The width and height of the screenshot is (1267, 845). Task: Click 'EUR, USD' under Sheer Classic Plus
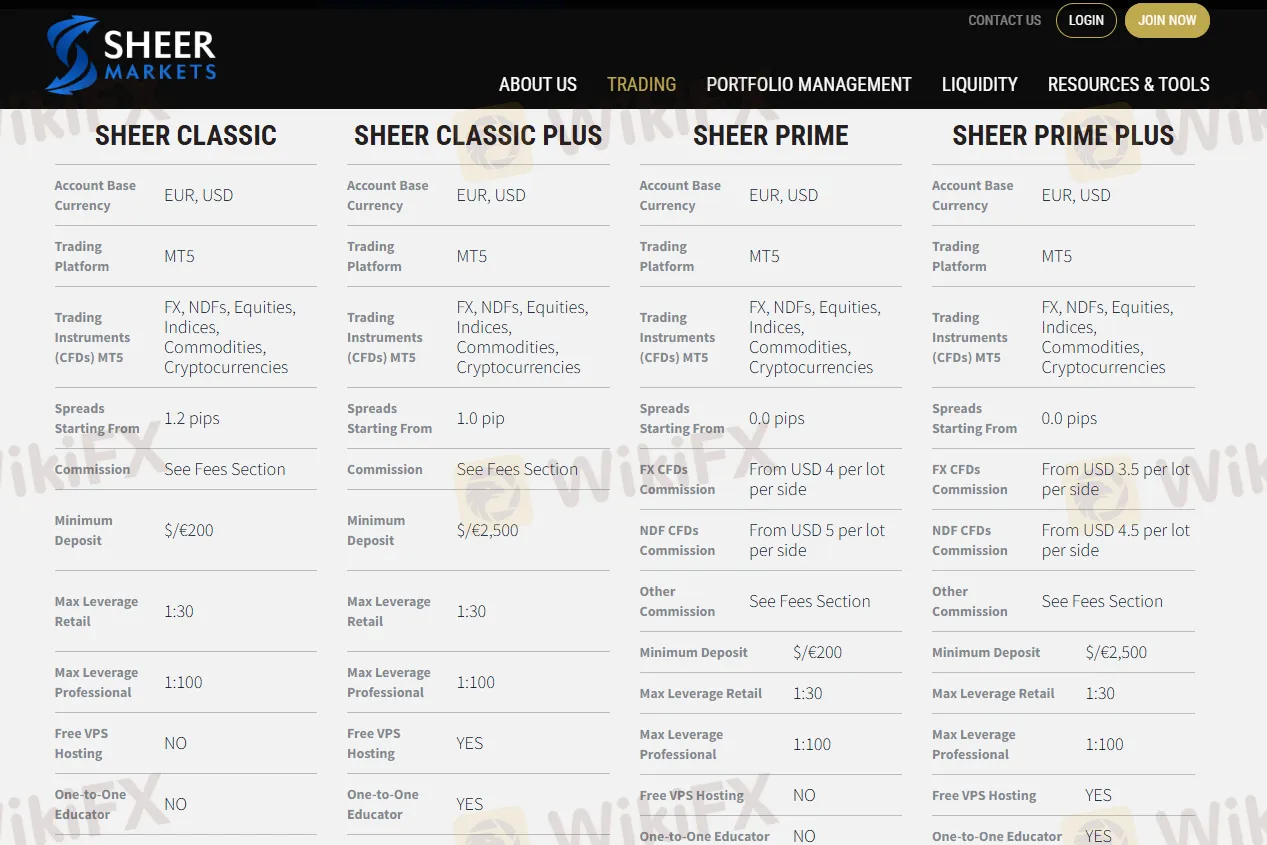pyautogui.click(x=491, y=195)
